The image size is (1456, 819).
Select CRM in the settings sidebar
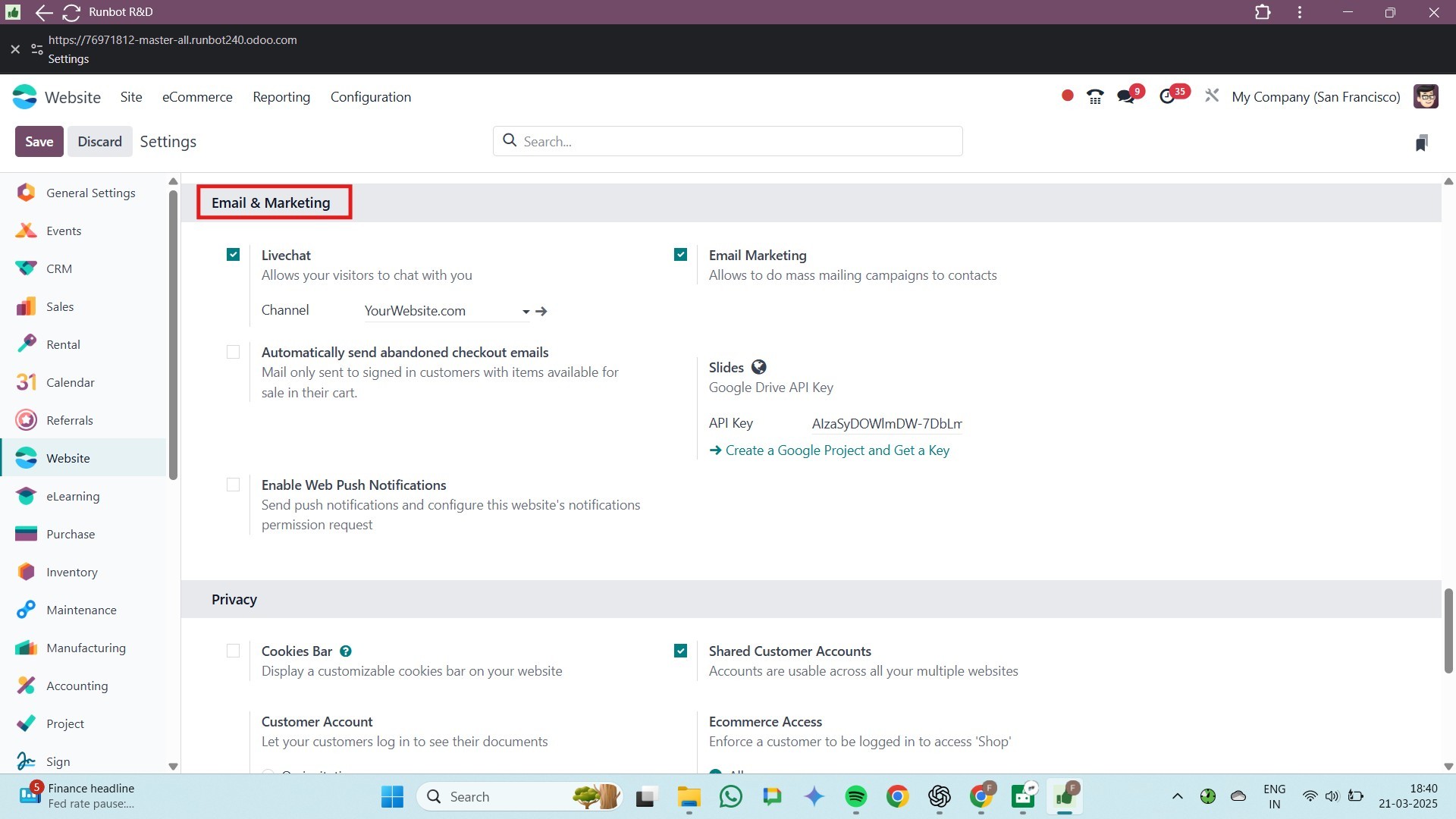tap(59, 268)
